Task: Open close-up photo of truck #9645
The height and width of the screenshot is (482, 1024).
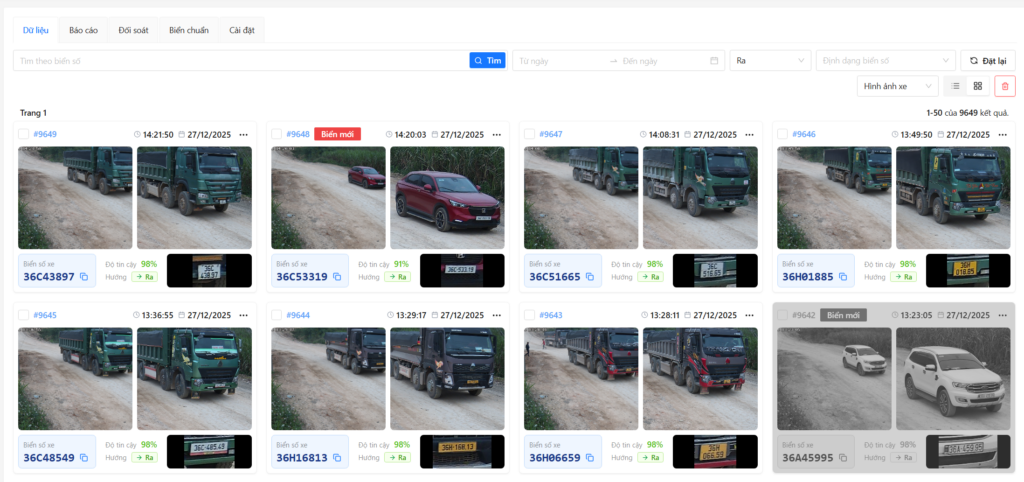Action: (195, 379)
